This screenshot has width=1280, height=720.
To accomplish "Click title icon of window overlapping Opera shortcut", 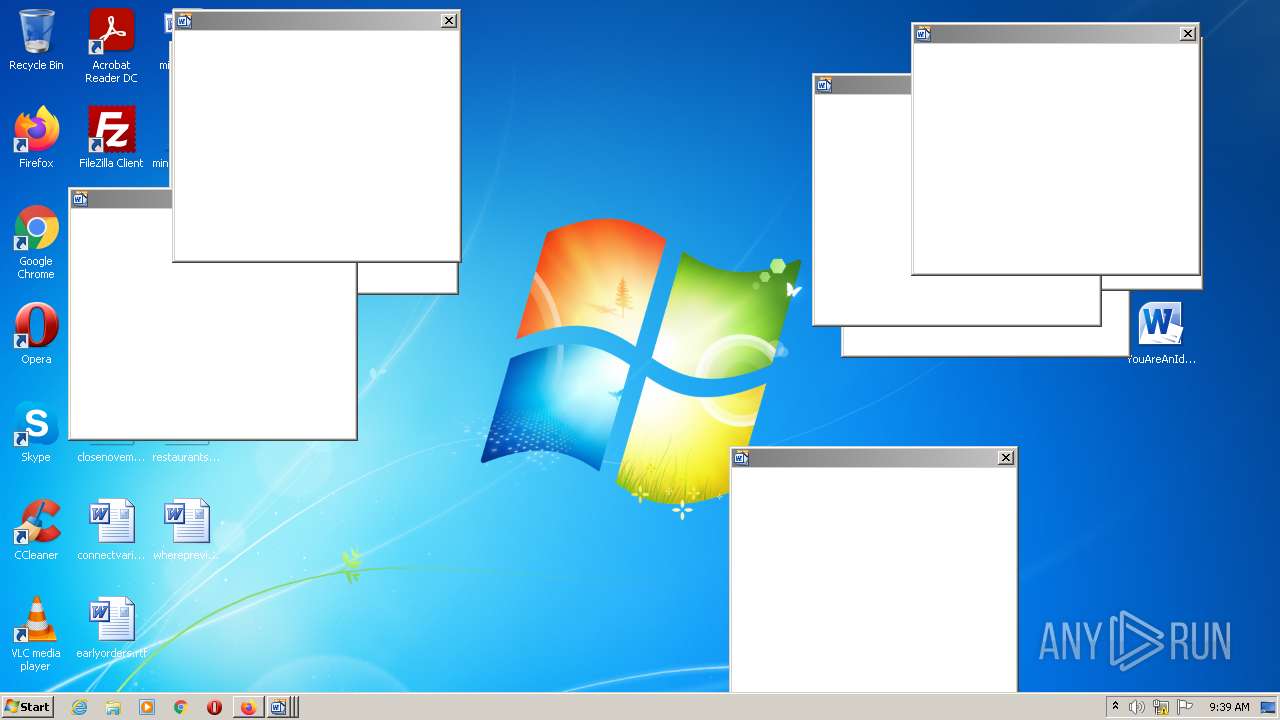I will pyautogui.click(x=80, y=198).
